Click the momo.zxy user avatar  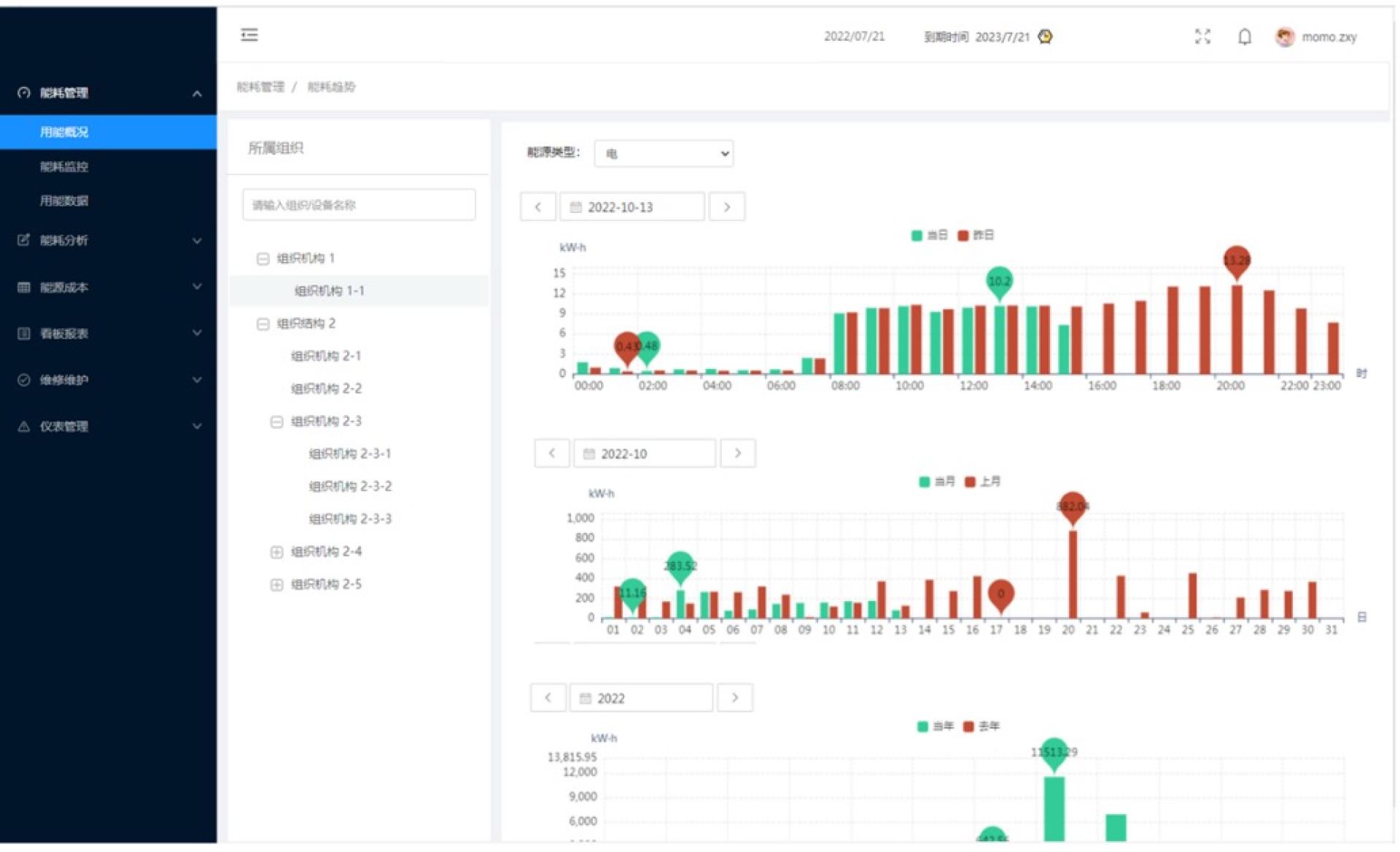pos(1284,36)
